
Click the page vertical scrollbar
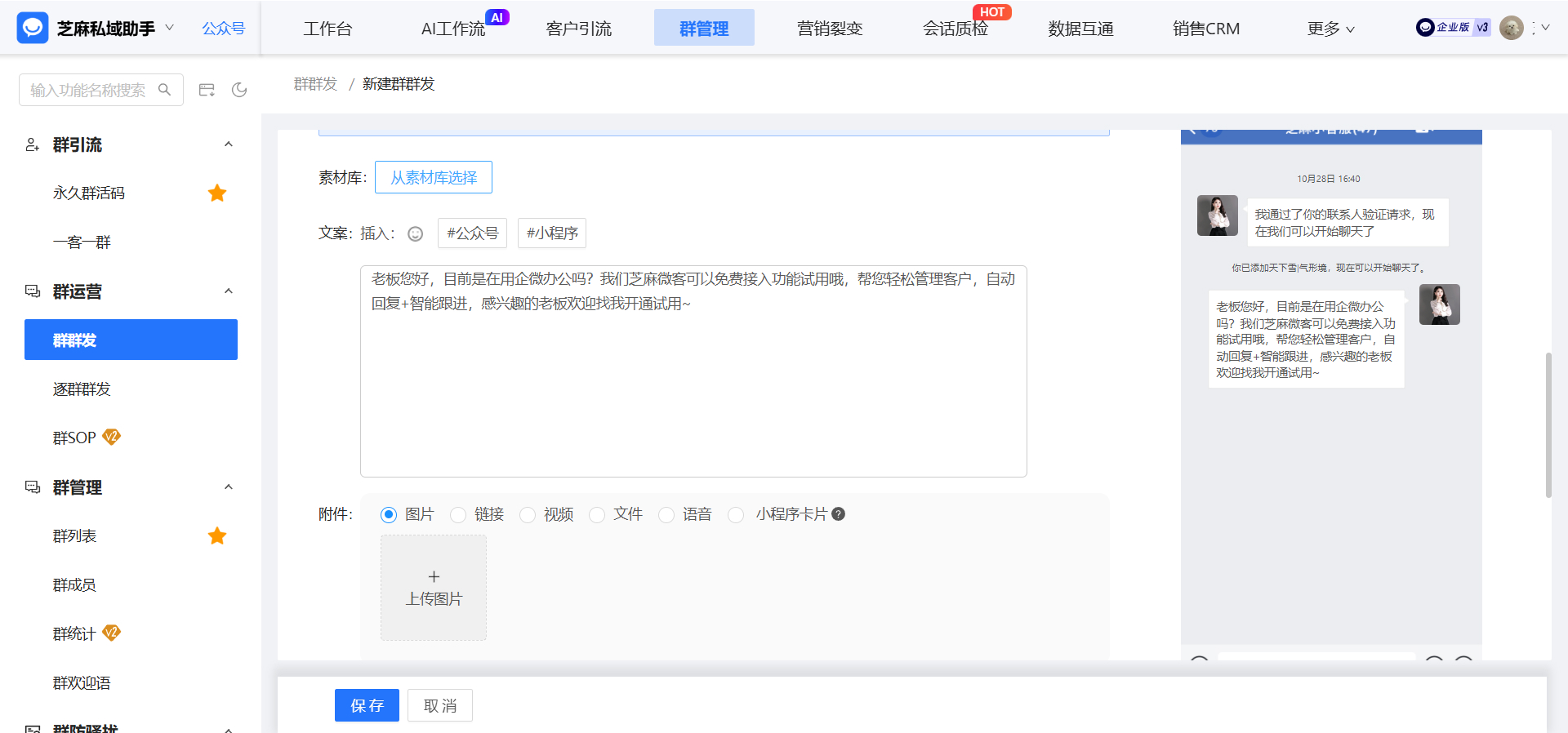(1548, 425)
